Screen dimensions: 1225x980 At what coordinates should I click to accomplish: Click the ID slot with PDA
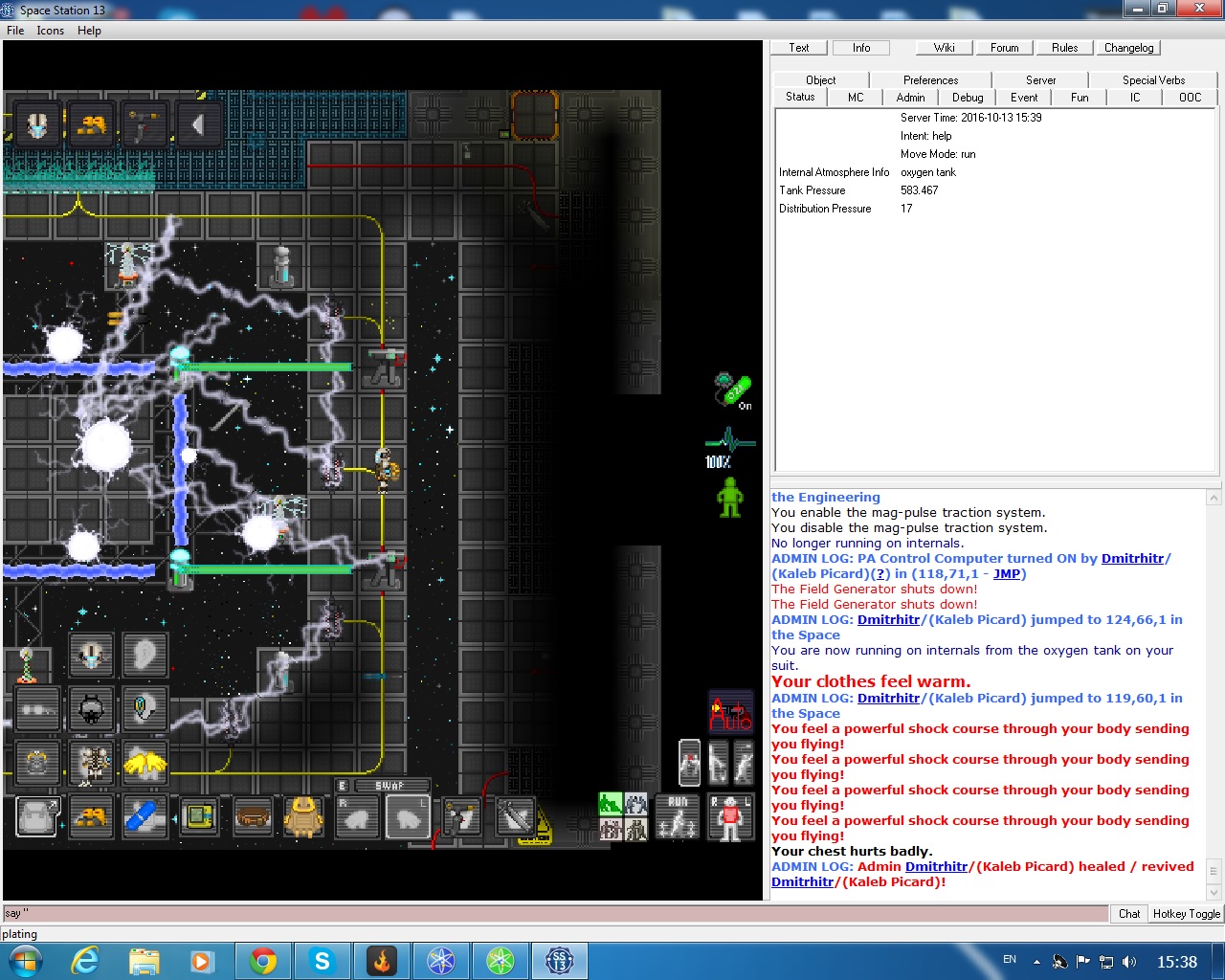(198, 817)
